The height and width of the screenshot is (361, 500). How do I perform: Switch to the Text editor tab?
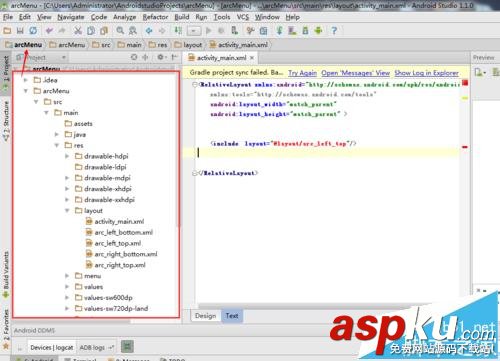tap(232, 316)
